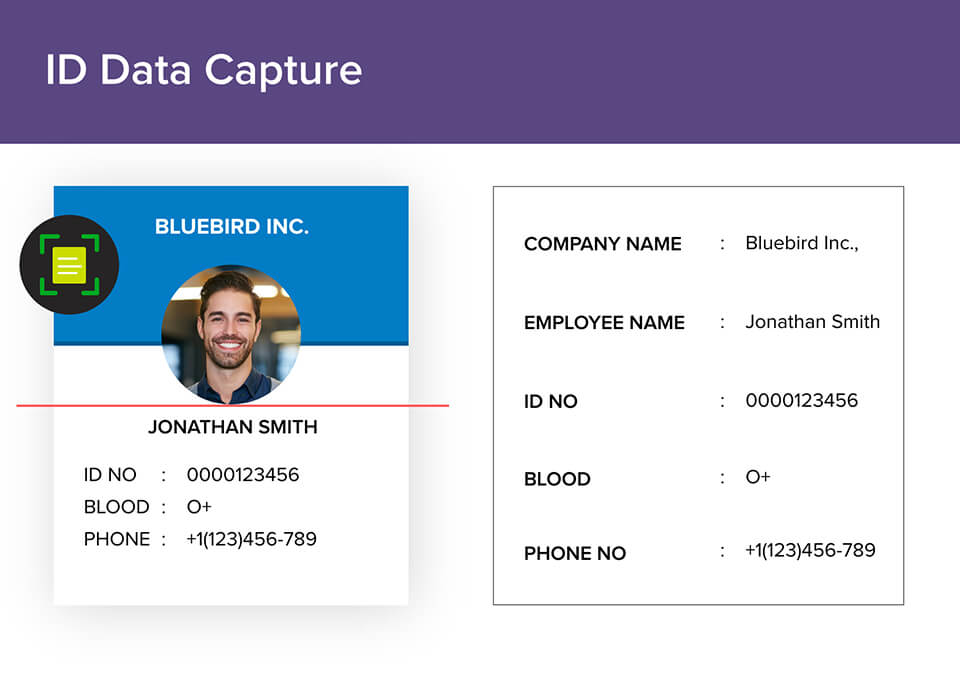Click Jonathan Smith's circular profile photo
The height and width of the screenshot is (700, 960).
tap(231, 335)
